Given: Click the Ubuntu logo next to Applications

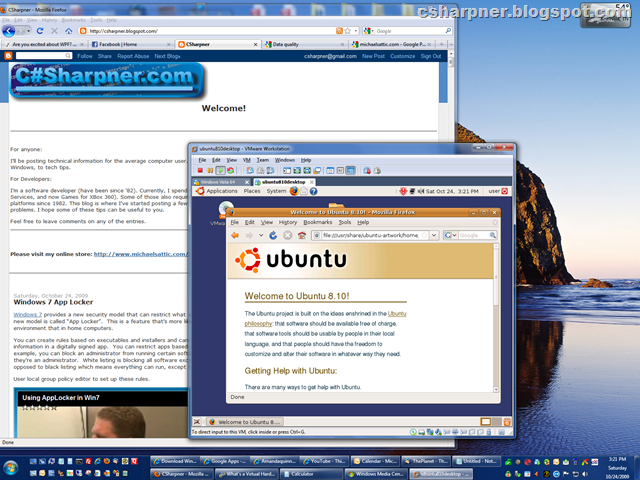Looking at the screenshot, I should click(200, 191).
